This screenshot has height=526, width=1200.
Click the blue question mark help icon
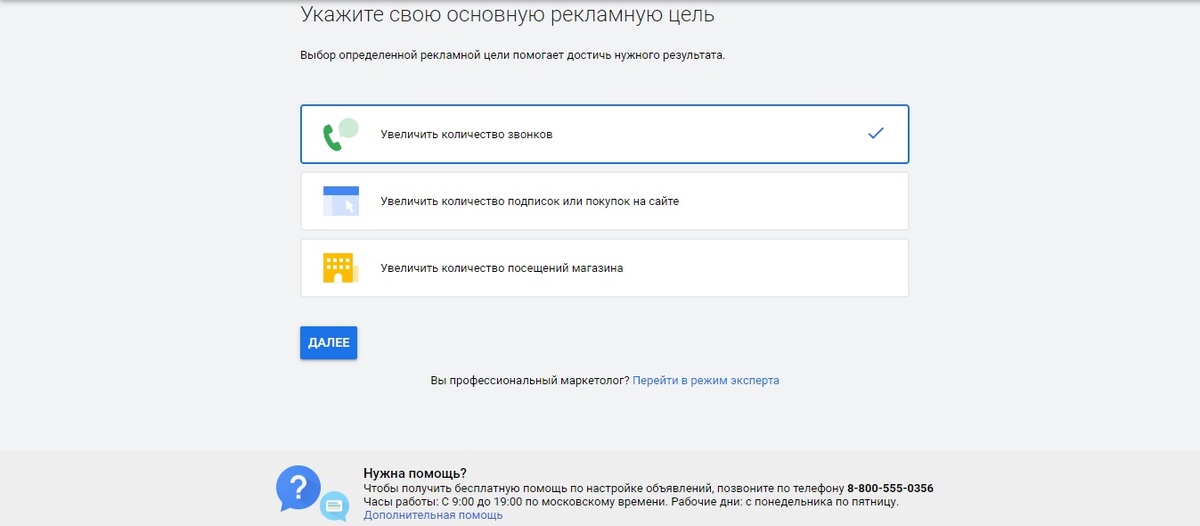(x=298, y=488)
